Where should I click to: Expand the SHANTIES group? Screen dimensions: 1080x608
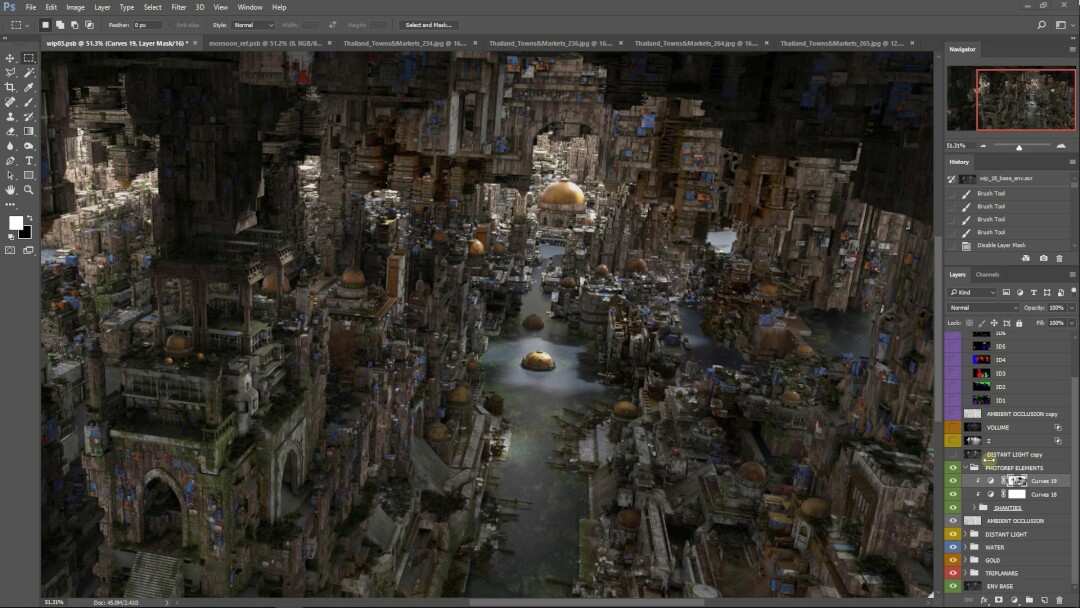(974, 507)
